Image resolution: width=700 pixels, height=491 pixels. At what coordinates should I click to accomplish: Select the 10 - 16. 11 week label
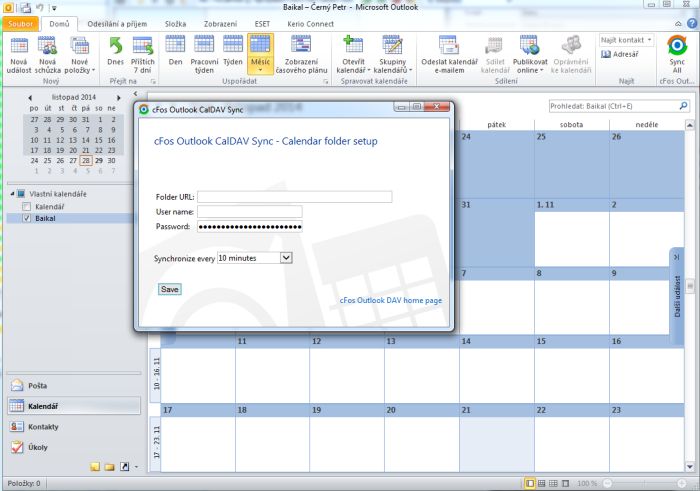pyautogui.click(x=156, y=373)
